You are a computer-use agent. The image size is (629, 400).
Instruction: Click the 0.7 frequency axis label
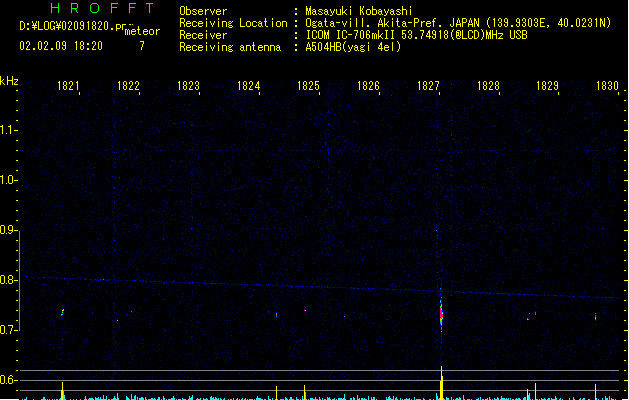coord(8,330)
